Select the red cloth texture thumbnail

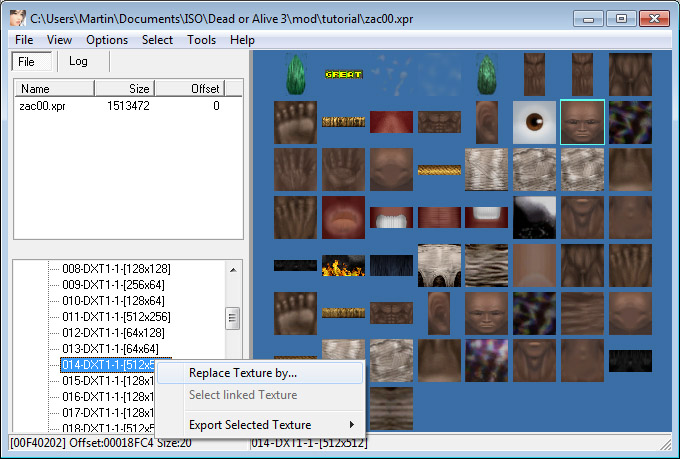pos(391,122)
